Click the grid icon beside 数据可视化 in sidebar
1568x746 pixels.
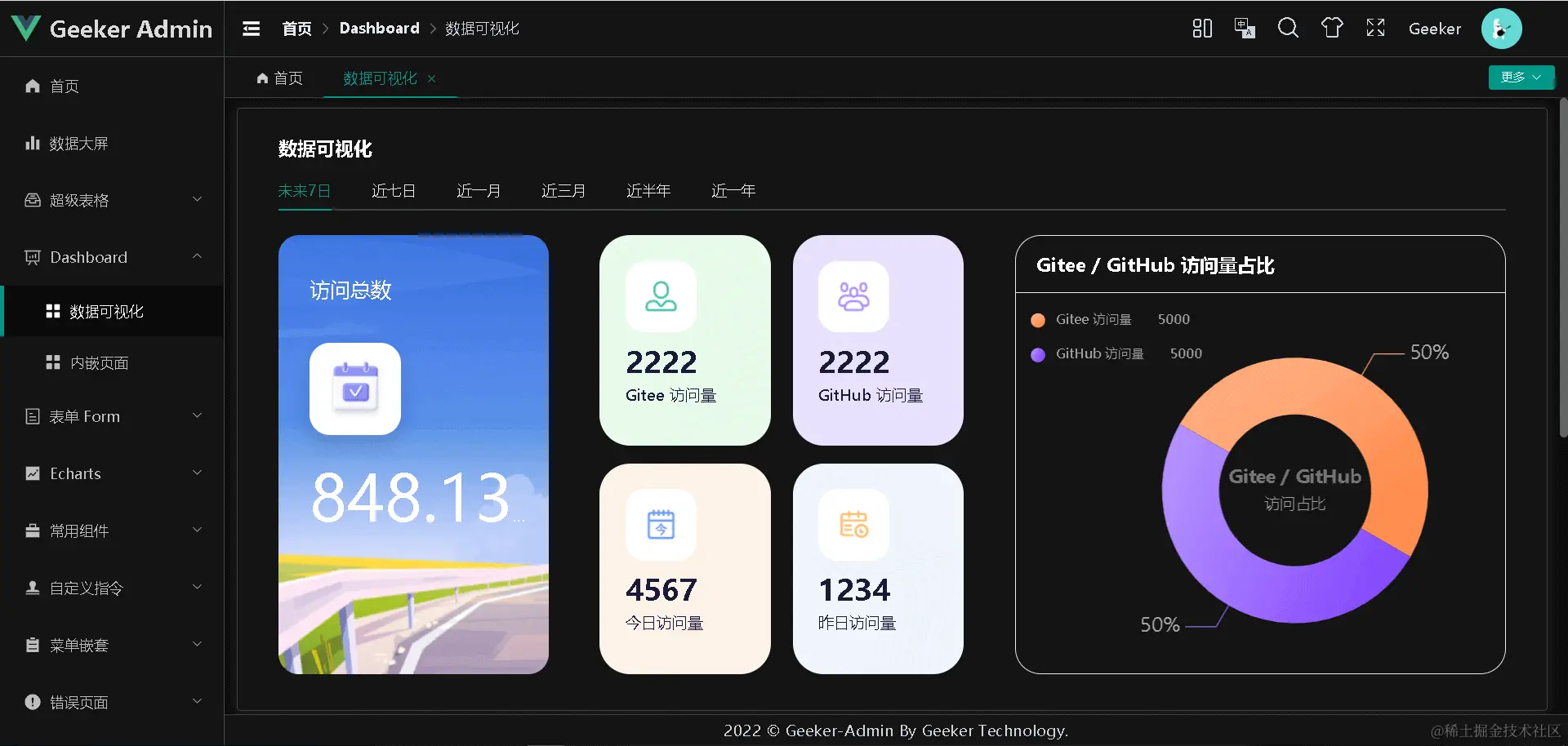click(53, 311)
